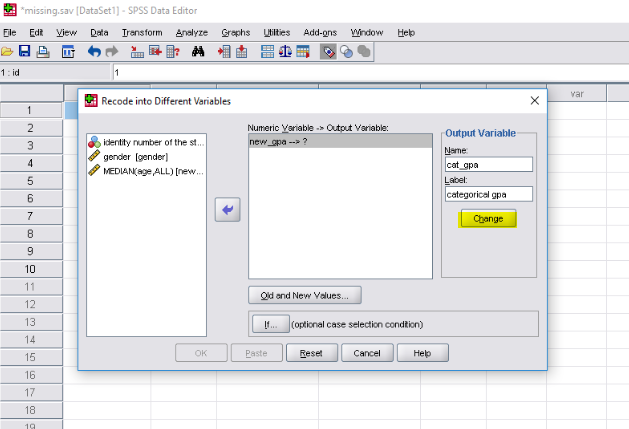Close the Recode into Different Variables dialog
Viewport: 629px width, 429px height.
tap(534, 101)
